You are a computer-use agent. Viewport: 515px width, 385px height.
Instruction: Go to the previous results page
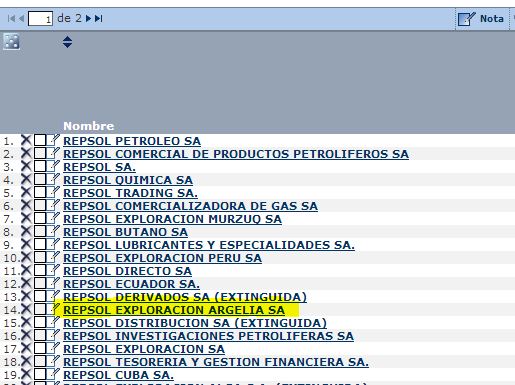click(x=21, y=18)
